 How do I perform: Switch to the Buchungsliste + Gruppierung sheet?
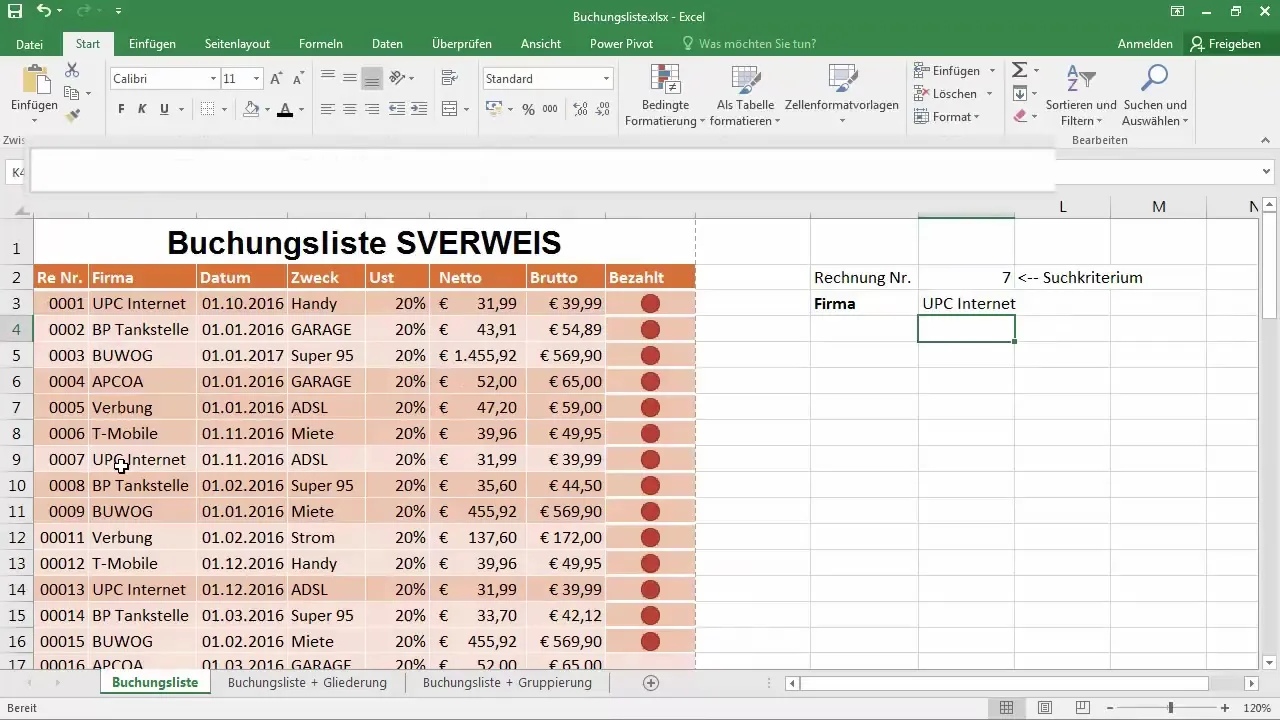pyautogui.click(x=507, y=683)
